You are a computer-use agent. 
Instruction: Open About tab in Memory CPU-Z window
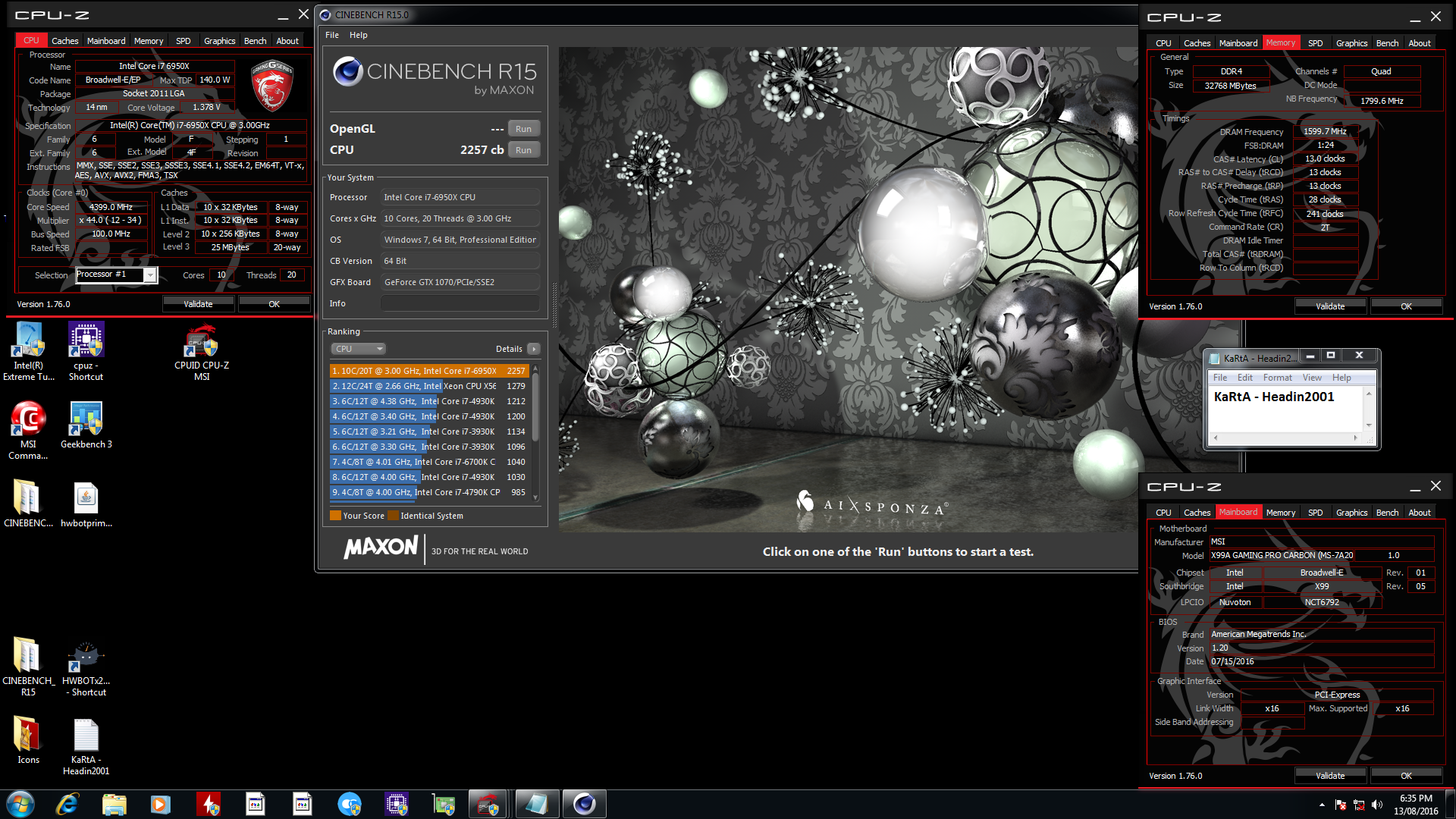point(1420,43)
